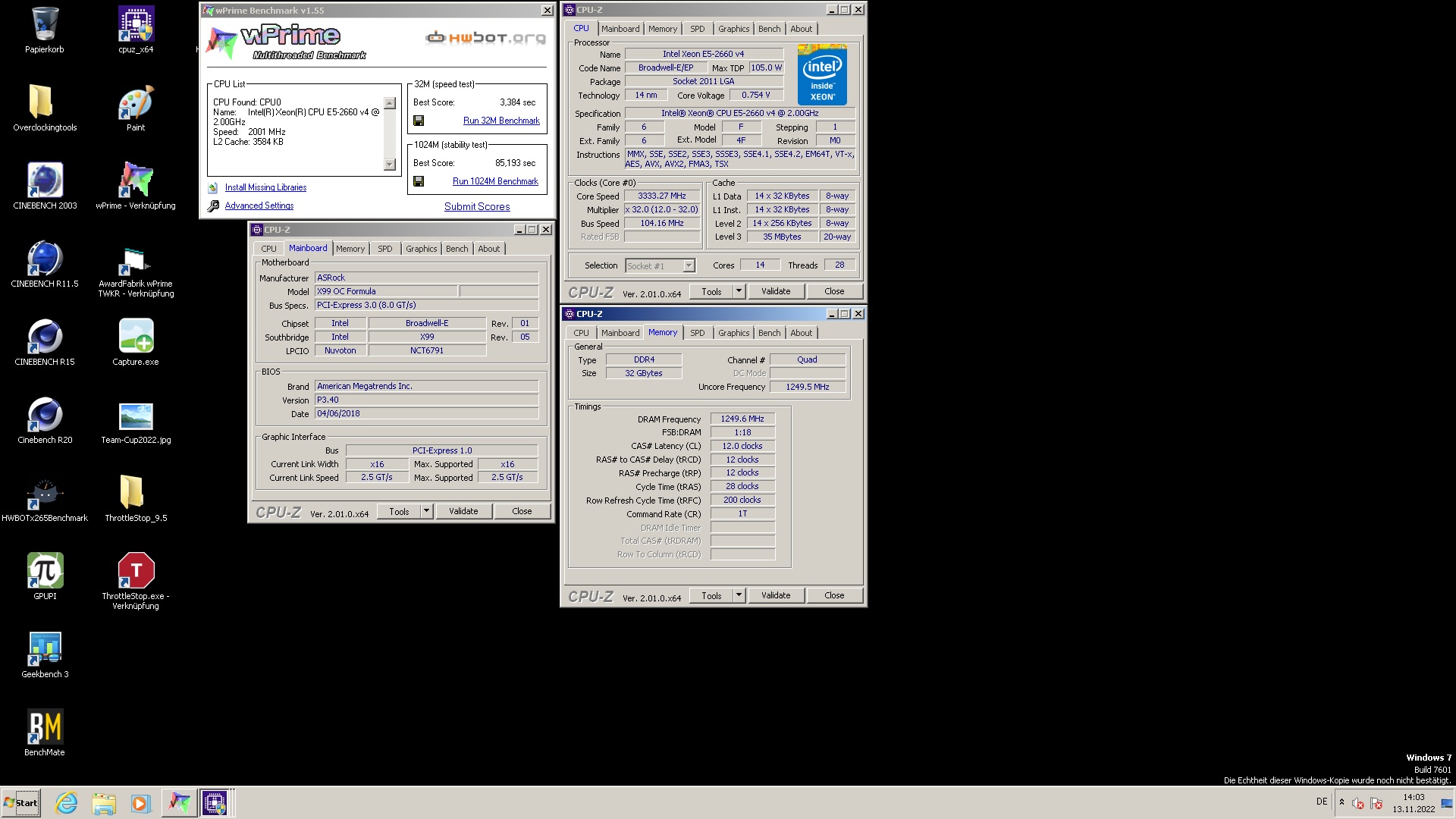1456x819 pixels.
Task: Click Tools button in Memory CPU-Z window
Action: click(711, 595)
